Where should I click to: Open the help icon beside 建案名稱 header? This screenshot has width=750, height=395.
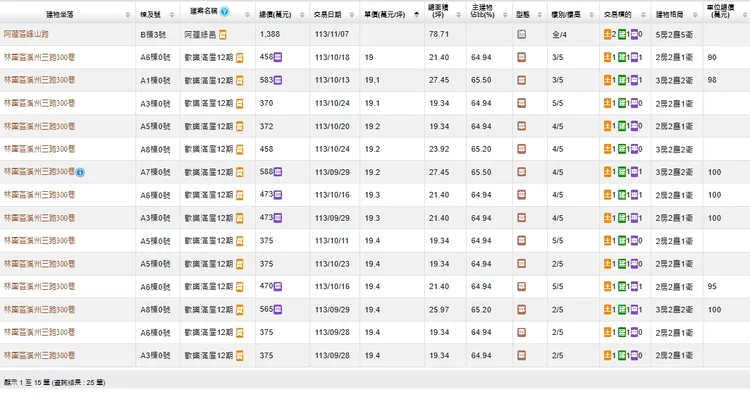(224, 11)
